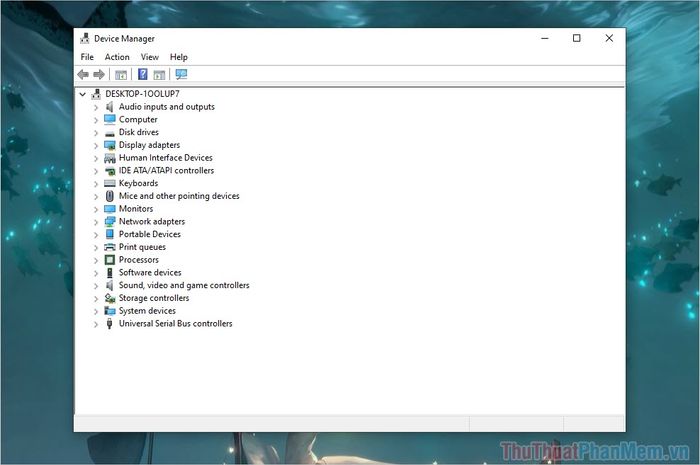Image resolution: width=700 pixels, height=465 pixels.
Task: Click the Keyboards icon
Action: tap(109, 183)
